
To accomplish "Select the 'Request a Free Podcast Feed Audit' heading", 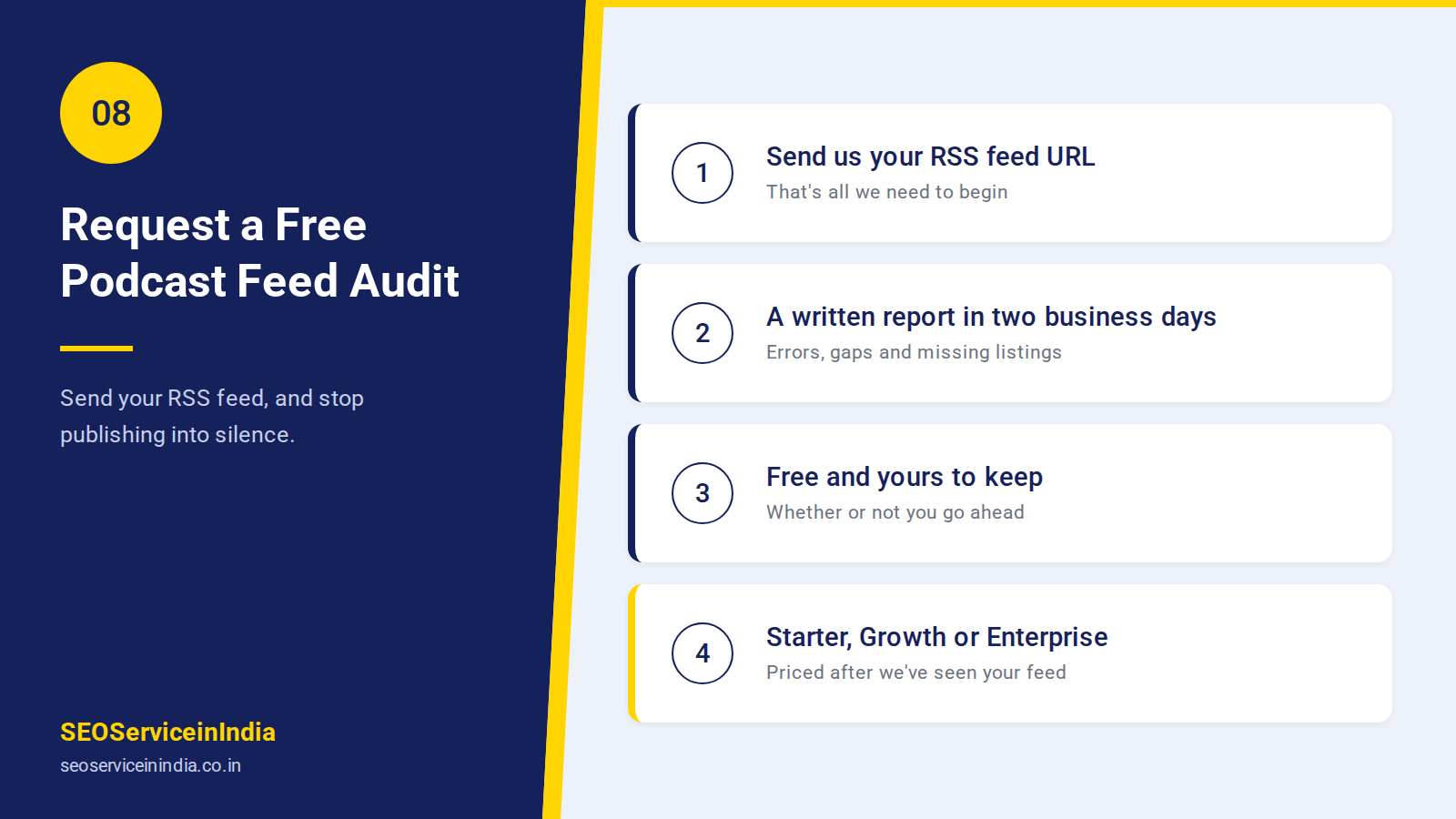I will pos(259,253).
